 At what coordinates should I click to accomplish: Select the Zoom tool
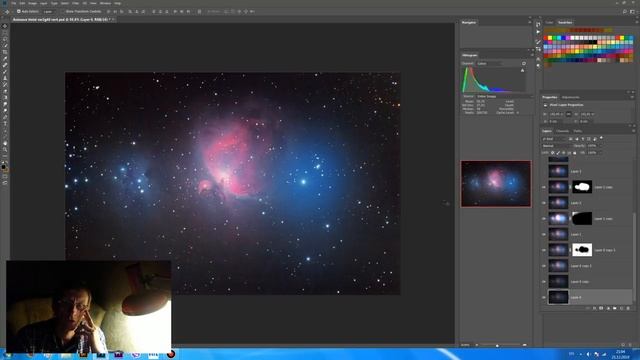(x=5, y=150)
